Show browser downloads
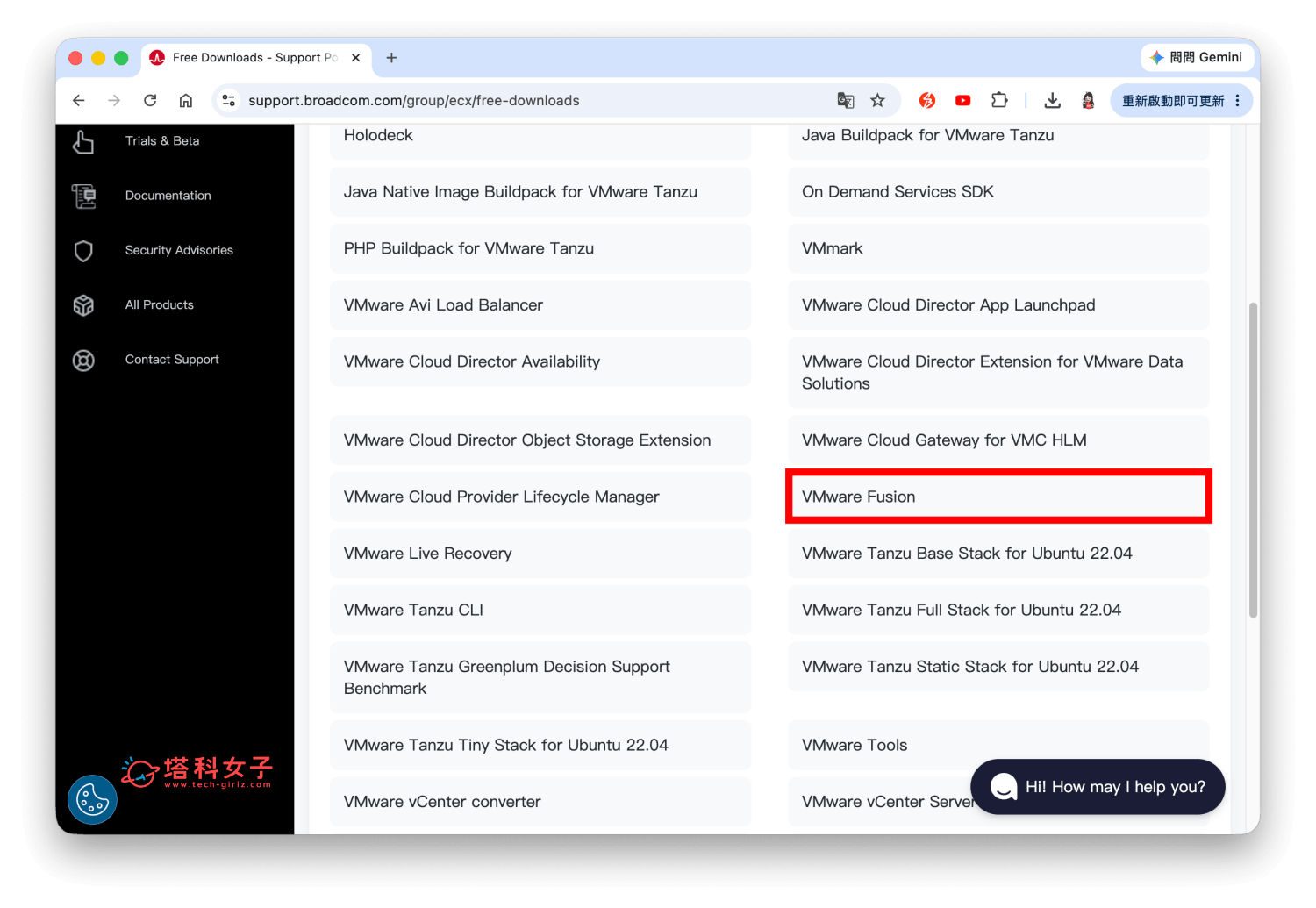This screenshot has width=1316, height=908. tap(1053, 101)
